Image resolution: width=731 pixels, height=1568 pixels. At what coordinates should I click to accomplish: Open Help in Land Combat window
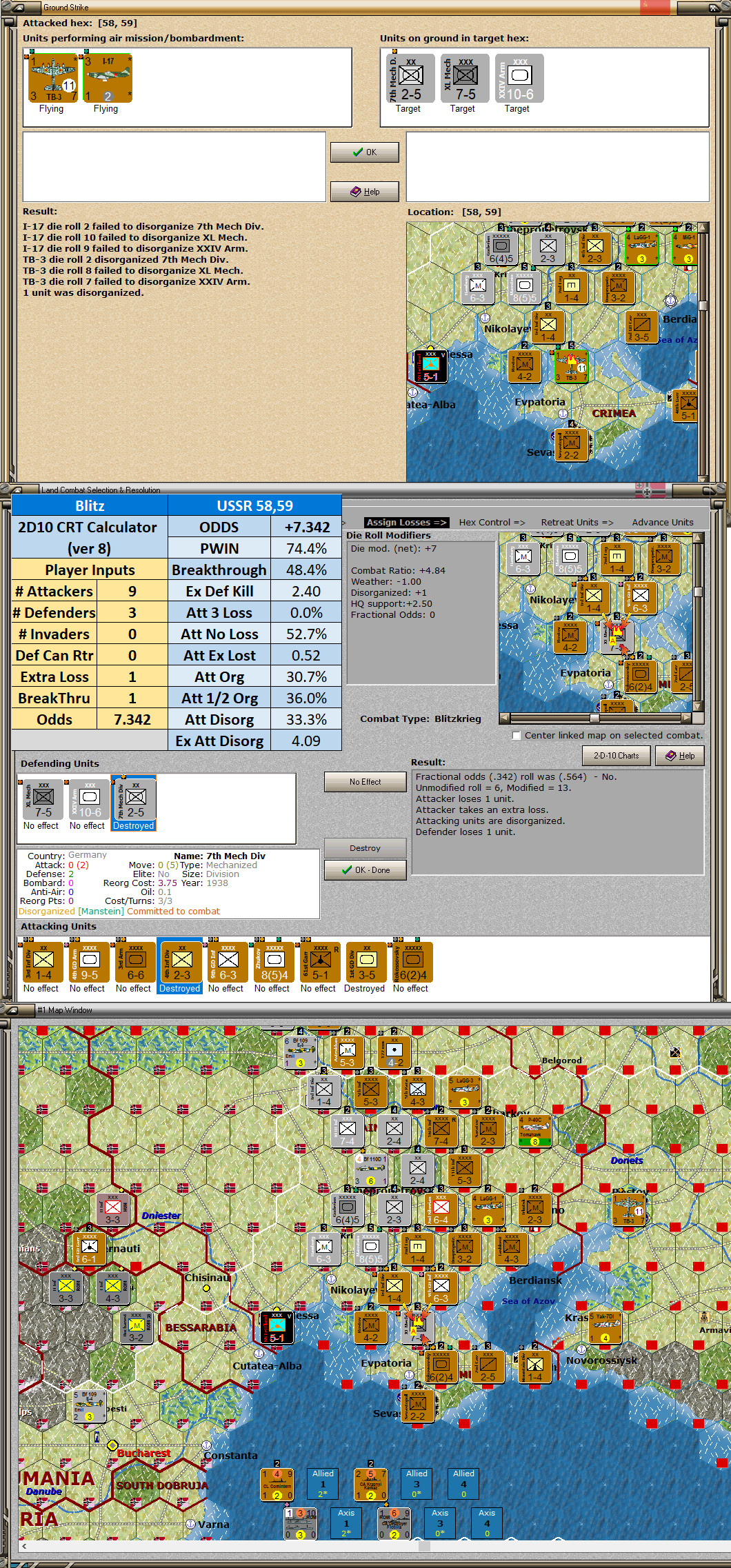[x=680, y=756]
